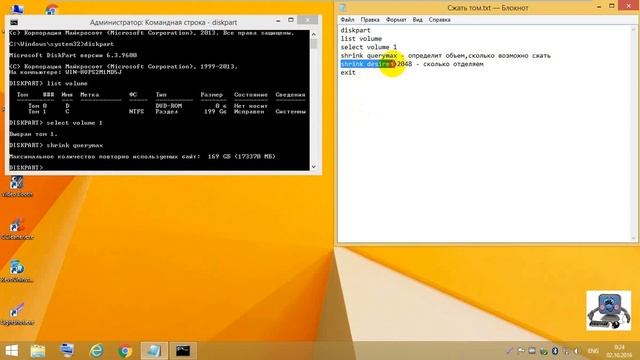Launch Internet Explorer from the taskbar
This screenshot has height=360, width=640.
[x=96, y=351]
